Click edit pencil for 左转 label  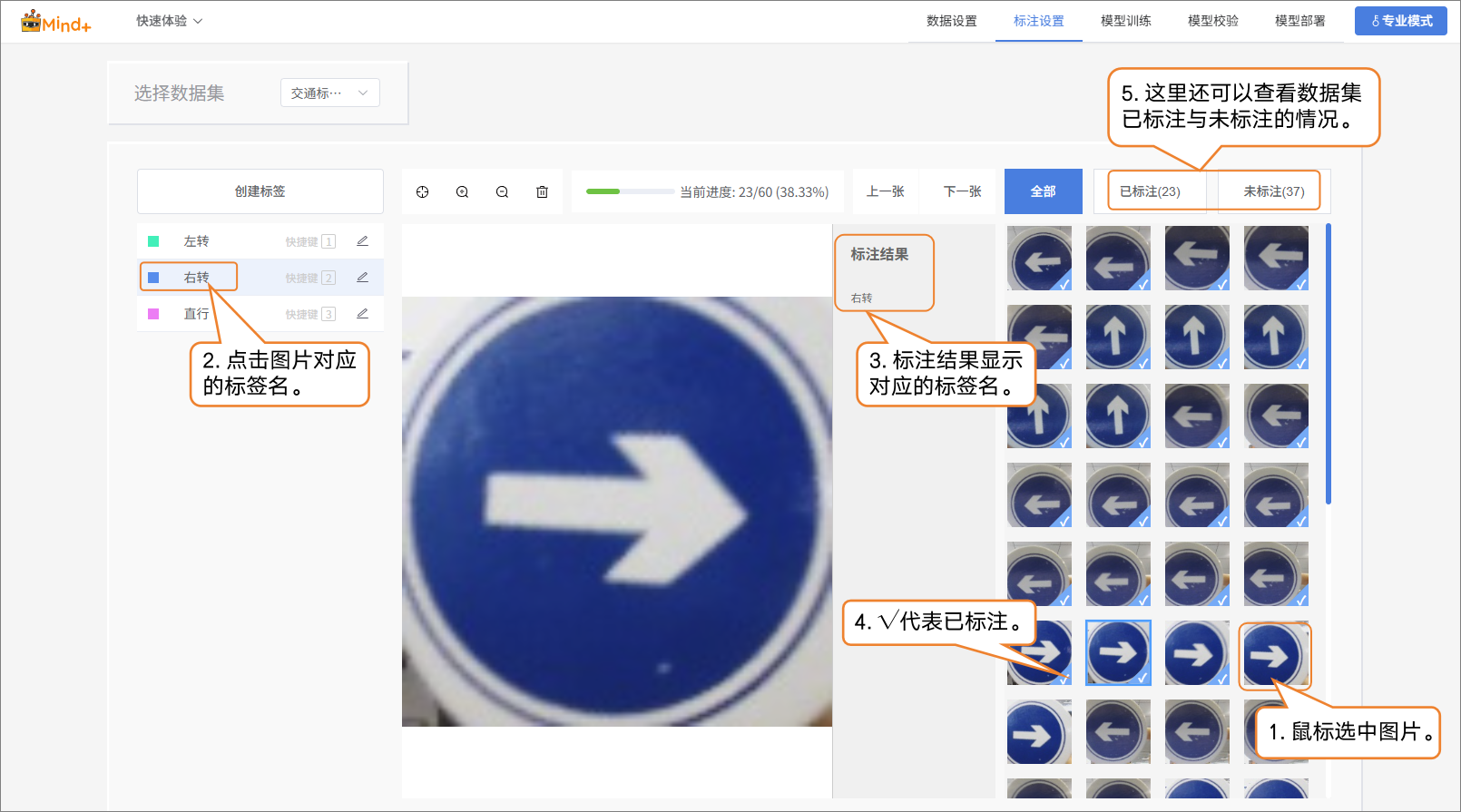362,241
